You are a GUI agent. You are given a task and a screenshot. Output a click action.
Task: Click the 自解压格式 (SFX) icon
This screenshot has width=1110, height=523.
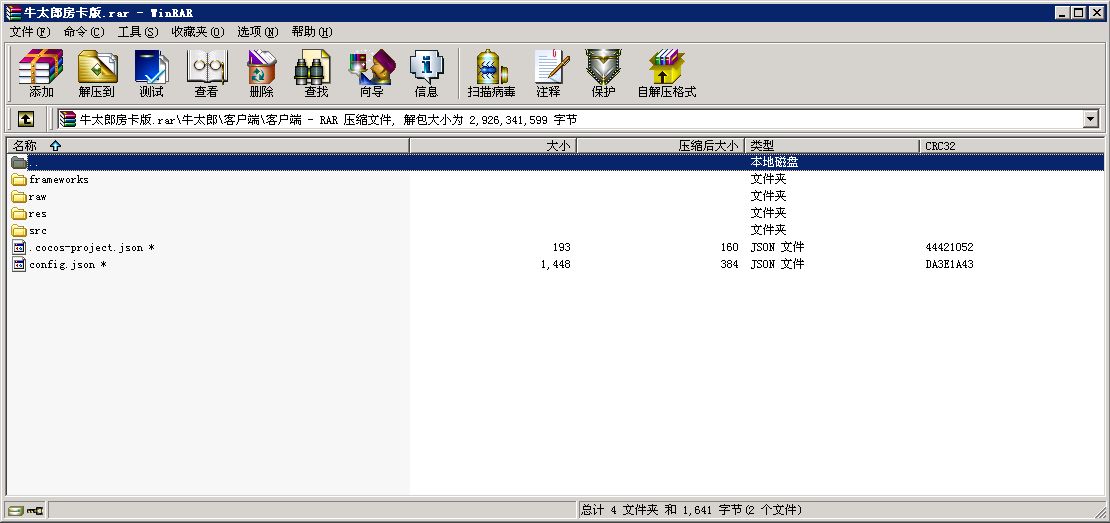pyautogui.click(x=666, y=74)
